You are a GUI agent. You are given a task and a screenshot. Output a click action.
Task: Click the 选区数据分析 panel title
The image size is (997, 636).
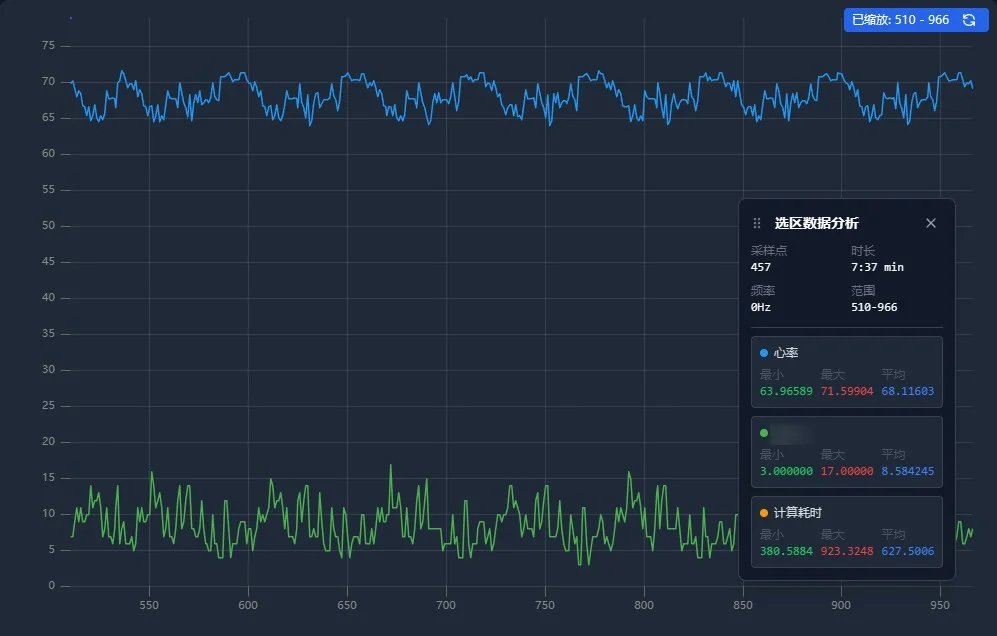tap(816, 223)
